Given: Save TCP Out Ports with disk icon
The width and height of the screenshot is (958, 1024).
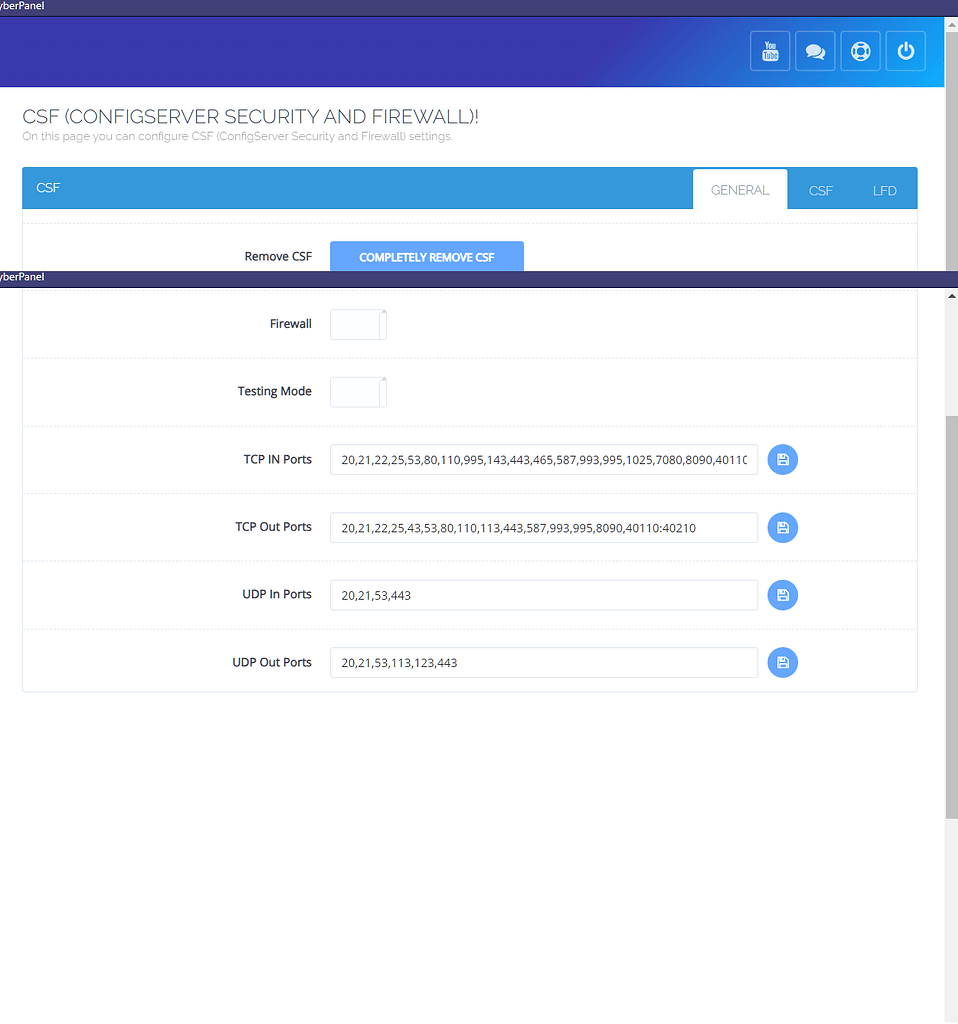Looking at the screenshot, I should point(782,528).
